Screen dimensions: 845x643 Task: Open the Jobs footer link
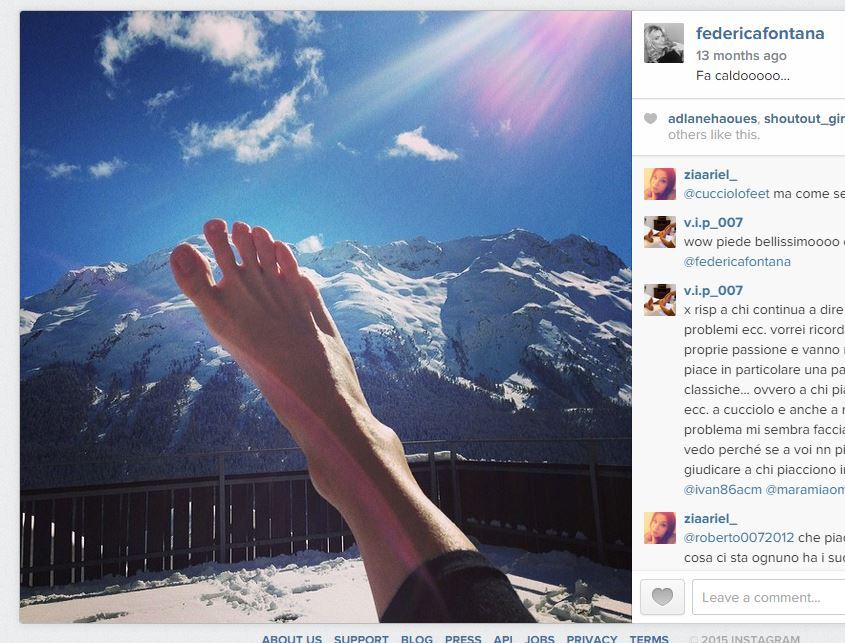(539, 638)
